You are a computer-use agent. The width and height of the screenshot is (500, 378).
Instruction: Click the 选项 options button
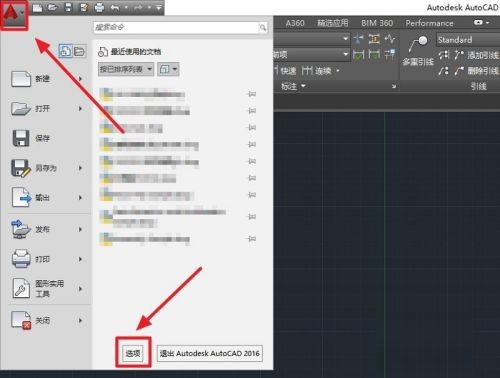pyautogui.click(x=133, y=353)
